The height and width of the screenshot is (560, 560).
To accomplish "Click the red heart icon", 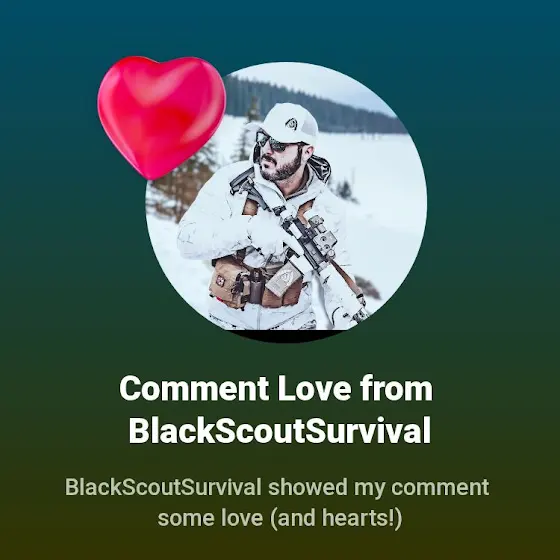I will pos(161,117).
